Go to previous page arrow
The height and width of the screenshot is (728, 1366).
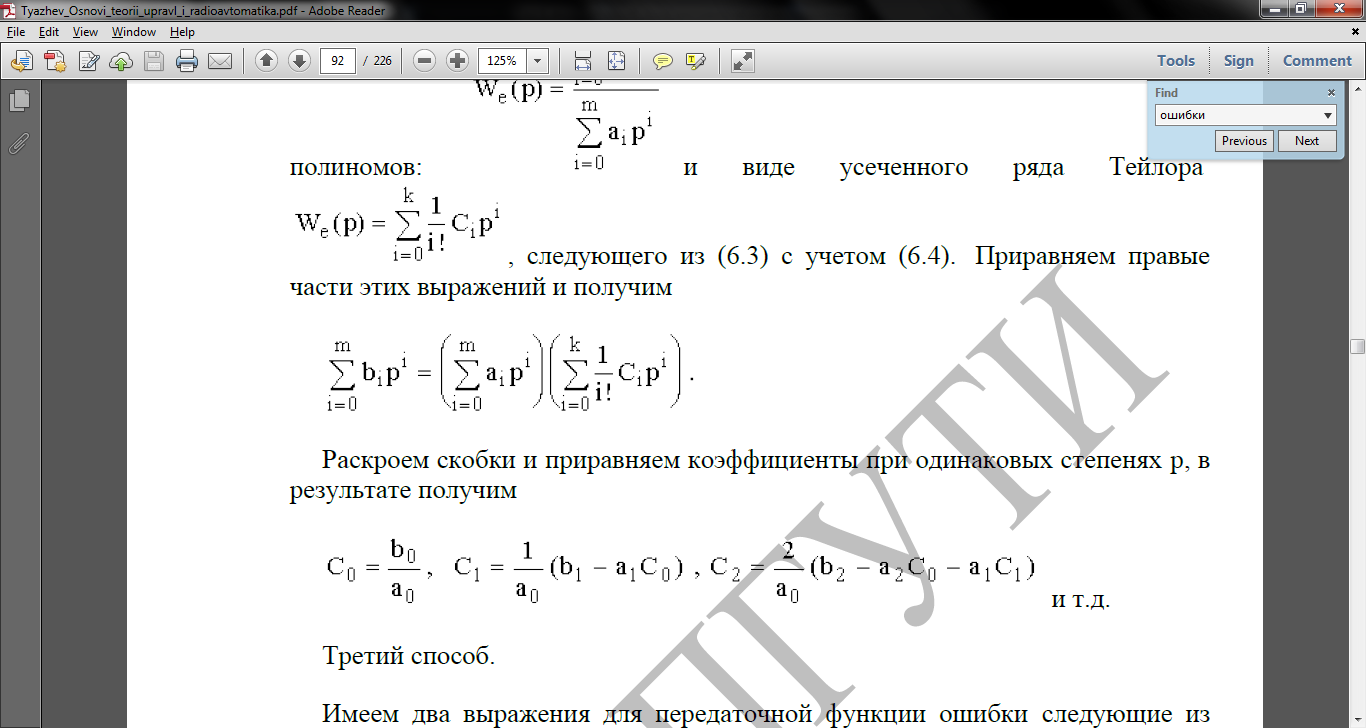point(266,61)
